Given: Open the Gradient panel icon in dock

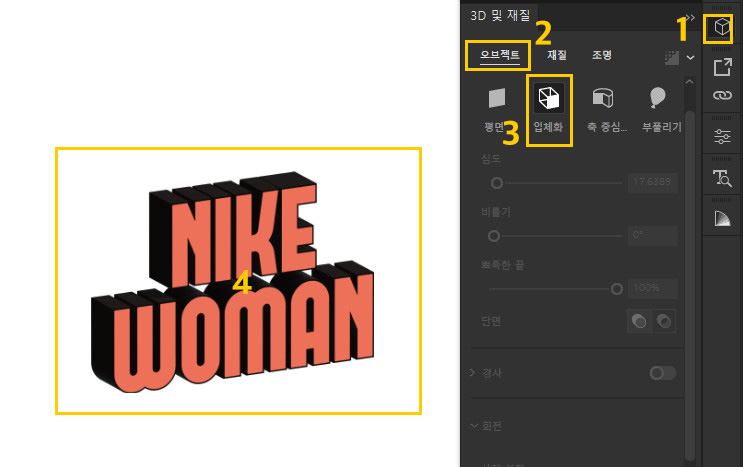Looking at the screenshot, I should click(x=722, y=218).
